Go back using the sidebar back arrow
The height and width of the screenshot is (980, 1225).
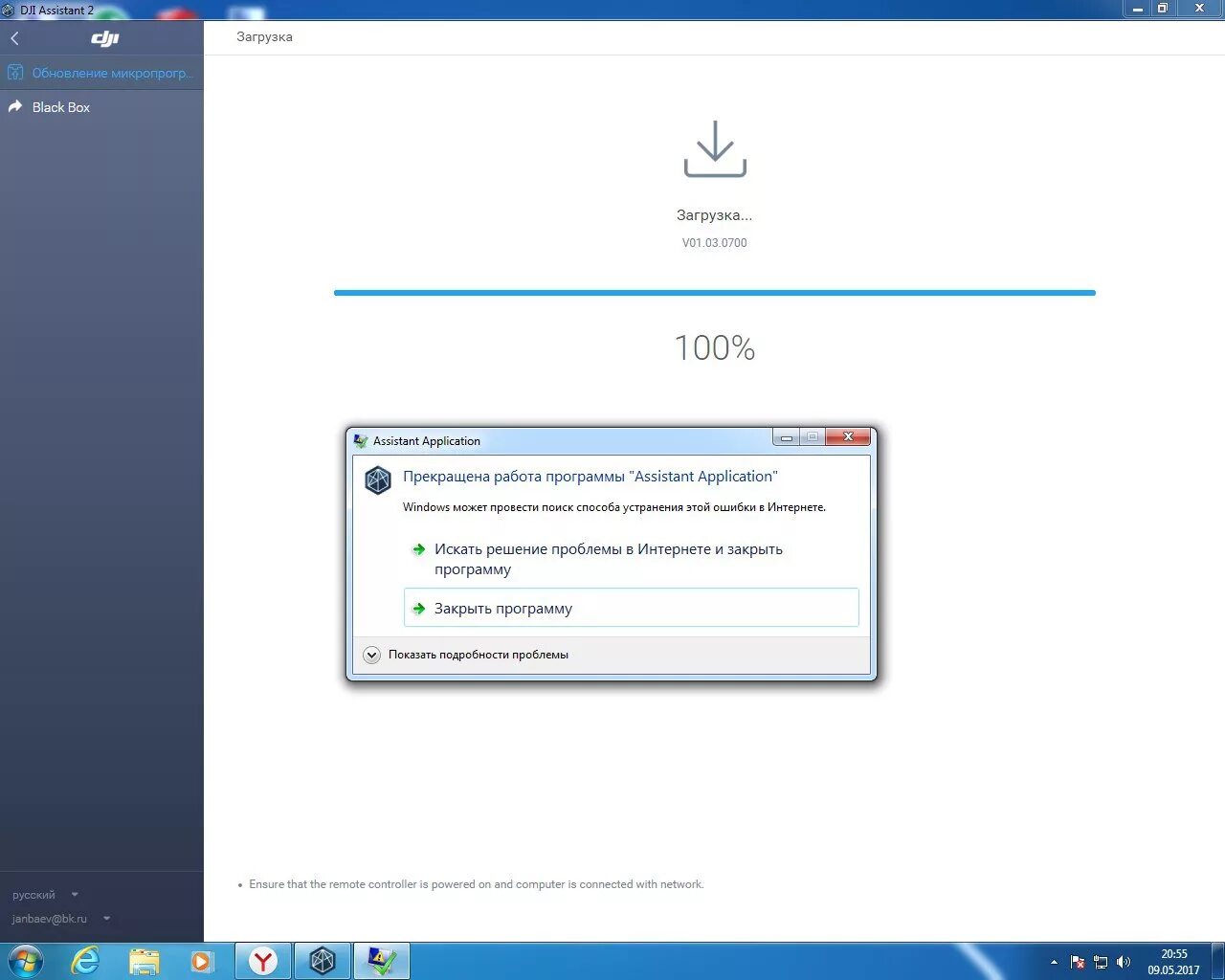14,38
